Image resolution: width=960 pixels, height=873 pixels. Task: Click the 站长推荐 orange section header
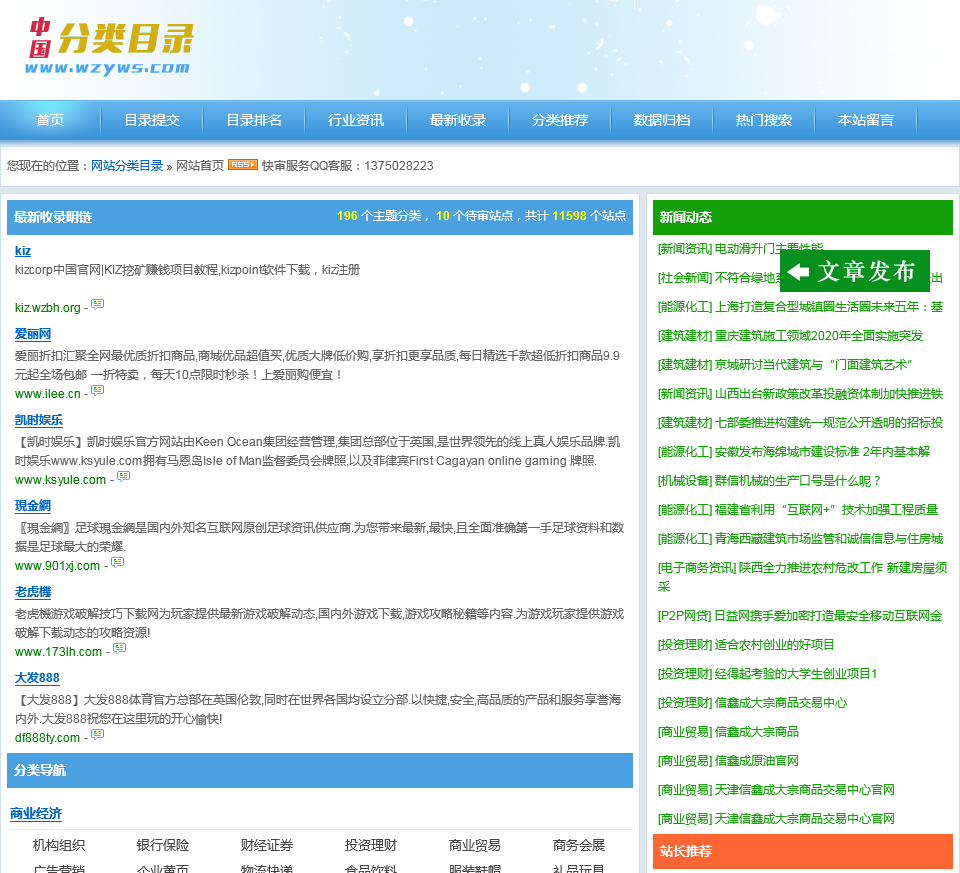(803, 852)
